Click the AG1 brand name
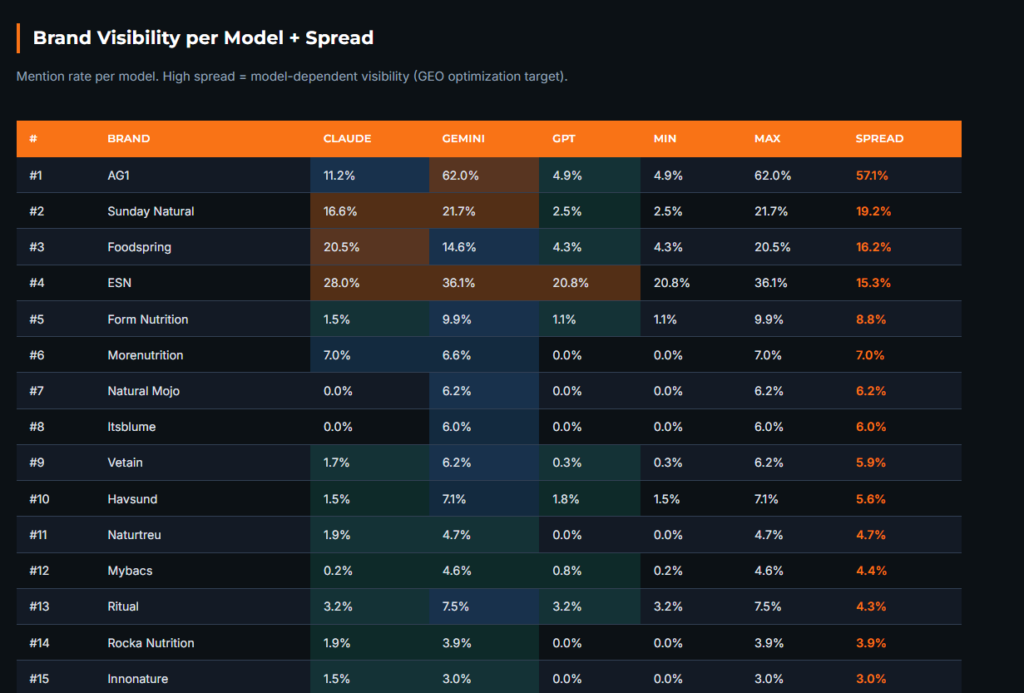This screenshot has height=693, width=1024. coord(118,175)
